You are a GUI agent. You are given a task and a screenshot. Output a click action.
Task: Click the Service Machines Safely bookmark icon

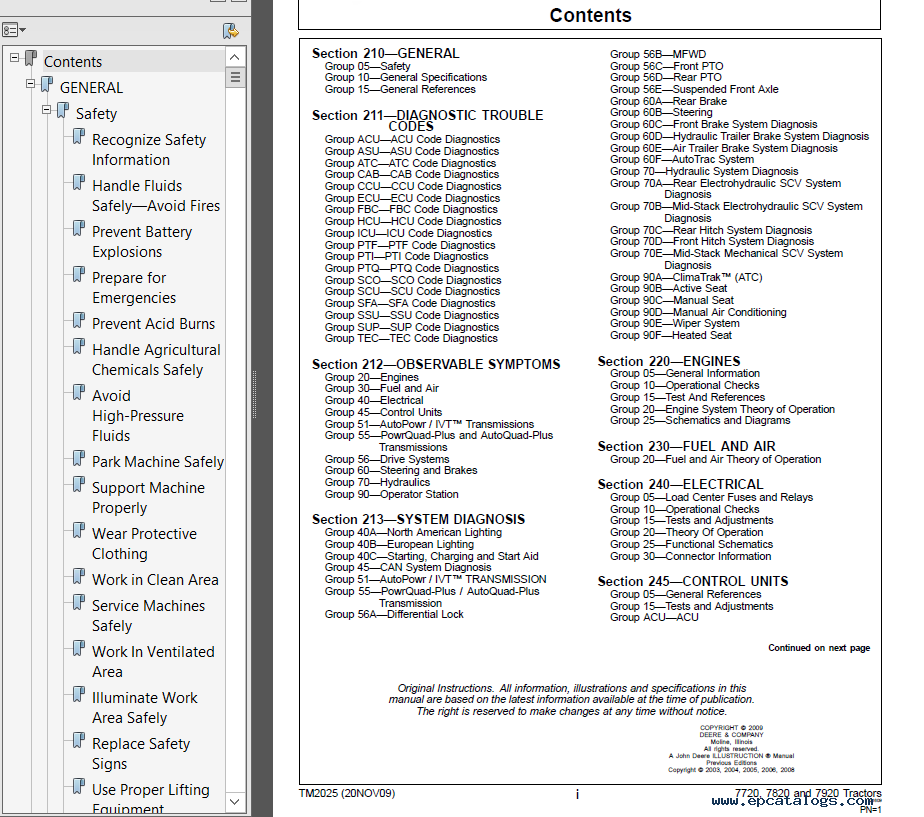point(78,602)
